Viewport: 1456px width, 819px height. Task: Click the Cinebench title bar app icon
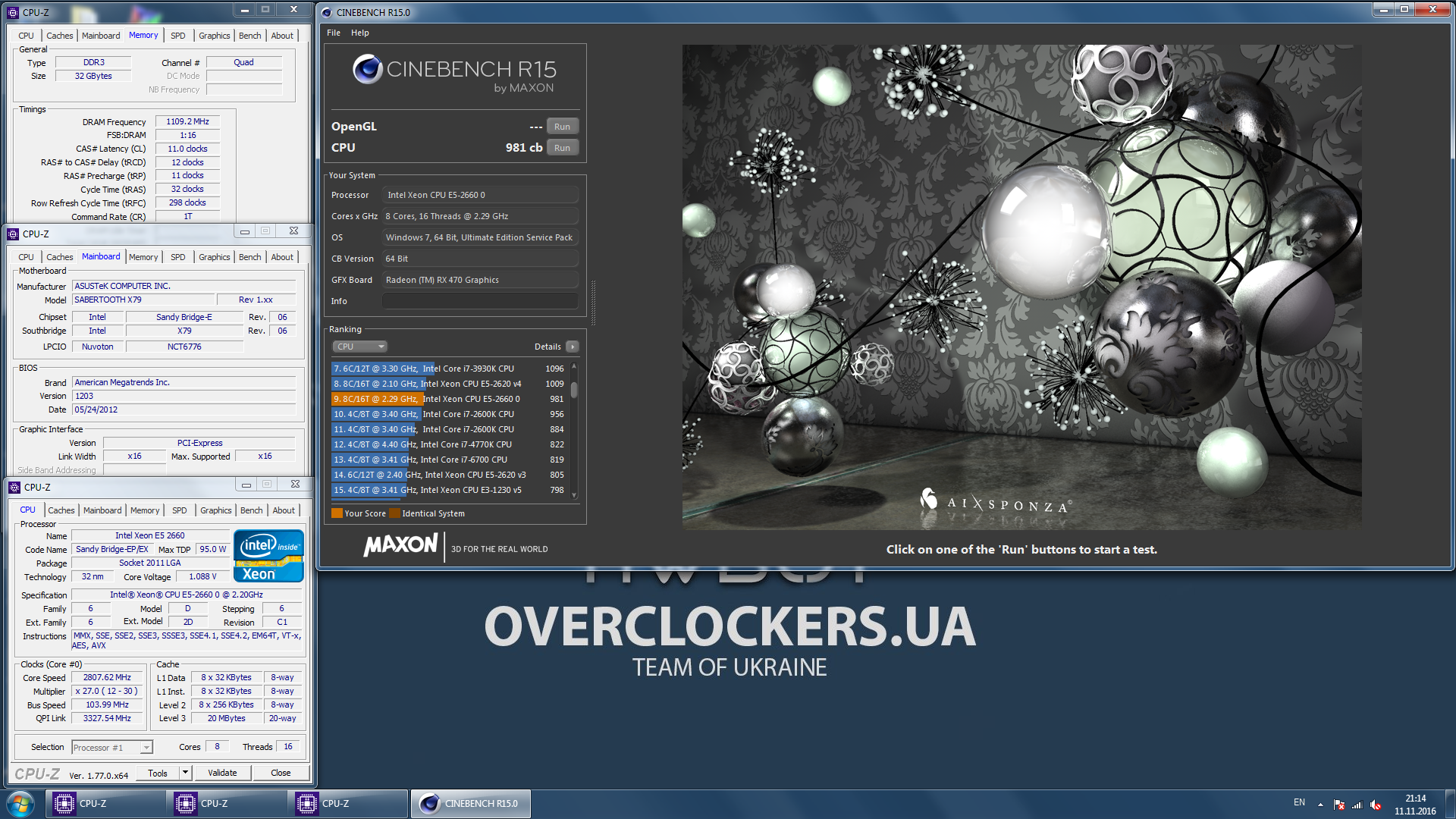pos(326,12)
